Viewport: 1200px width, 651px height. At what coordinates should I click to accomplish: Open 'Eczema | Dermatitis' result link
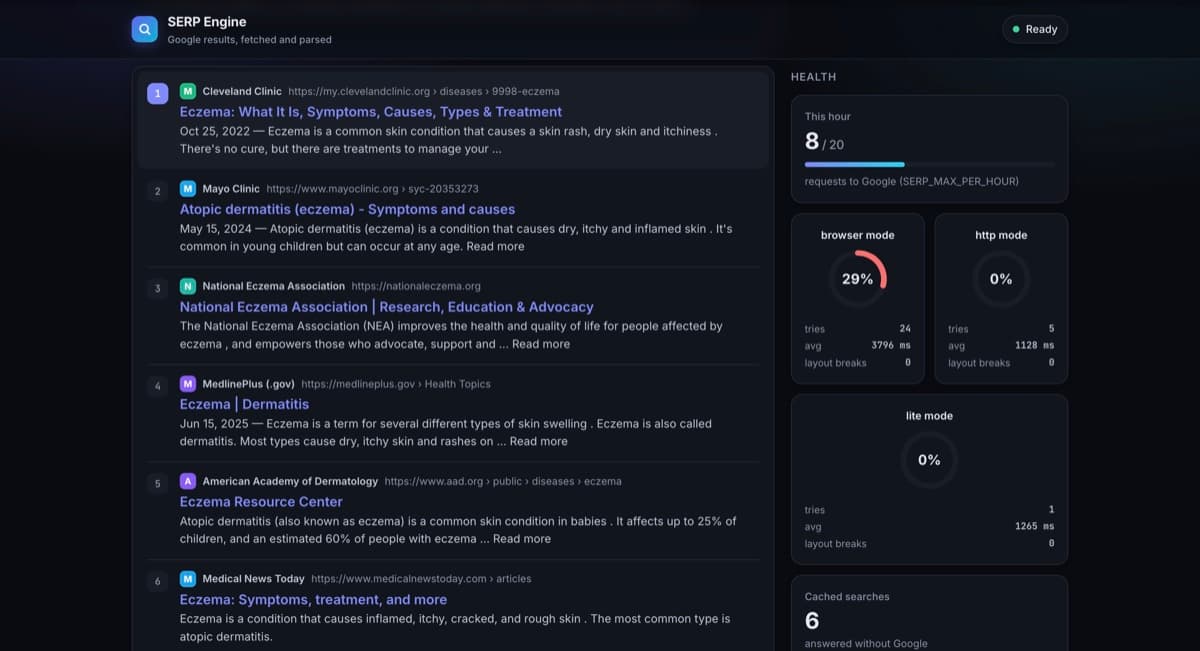click(244, 404)
